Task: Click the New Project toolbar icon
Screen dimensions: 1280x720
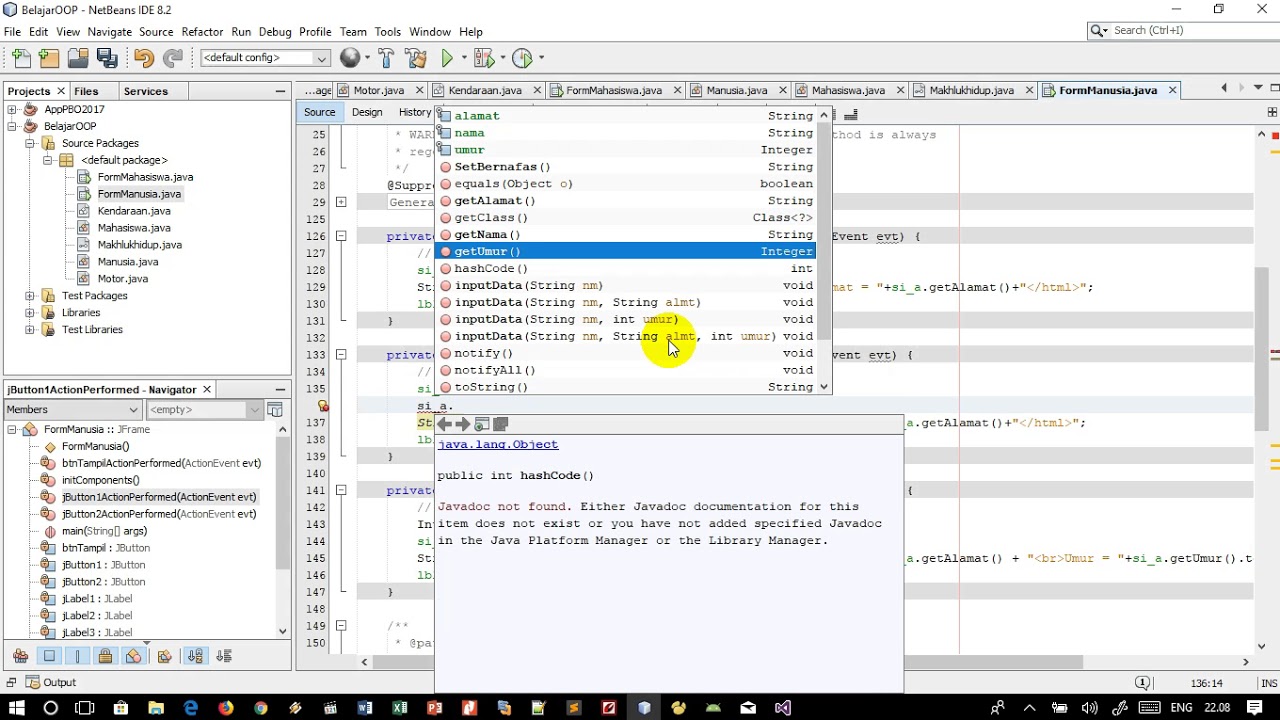Action: [49, 58]
